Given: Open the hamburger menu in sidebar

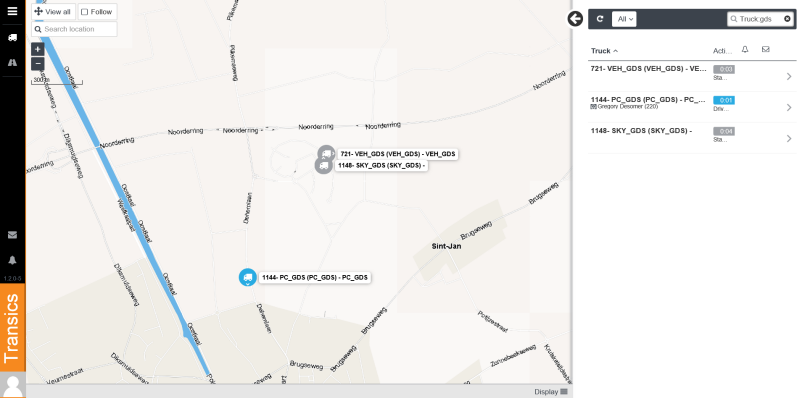Looking at the screenshot, I should tap(12, 11).
